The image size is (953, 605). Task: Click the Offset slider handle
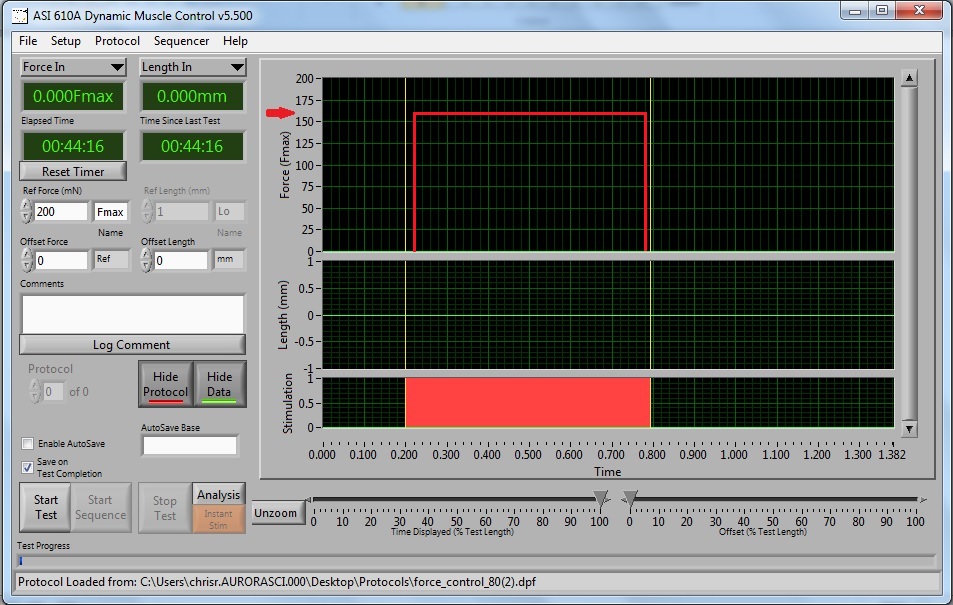630,499
